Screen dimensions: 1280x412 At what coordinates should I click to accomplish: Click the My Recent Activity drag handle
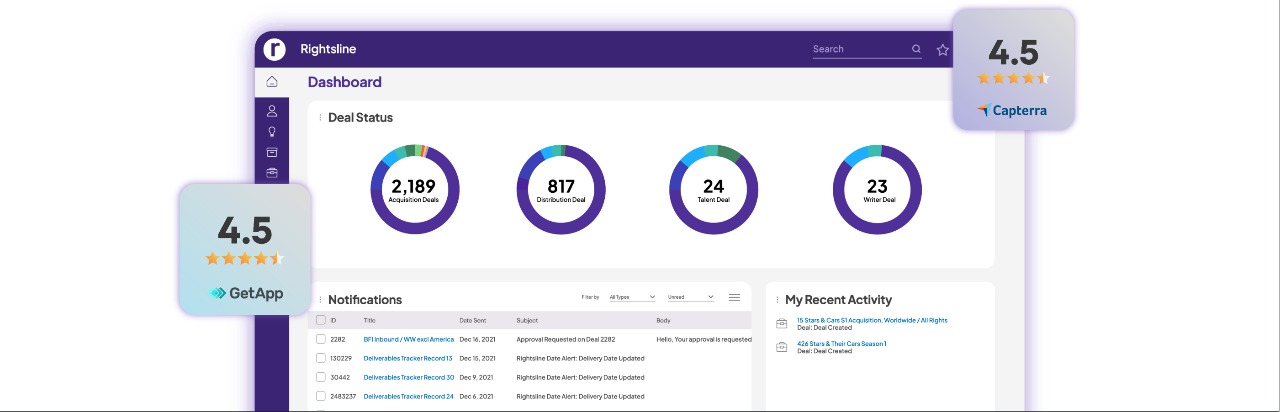coord(778,300)
